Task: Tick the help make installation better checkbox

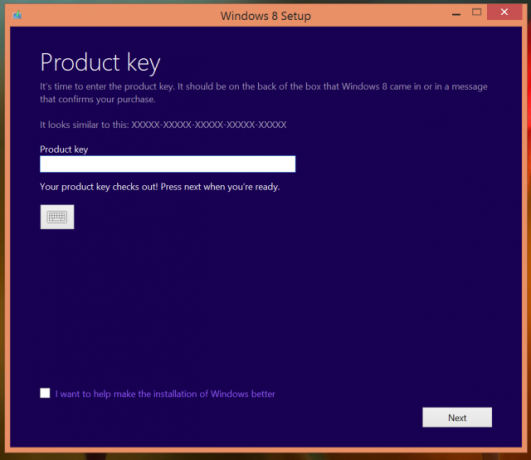Action: click(45, 393)
